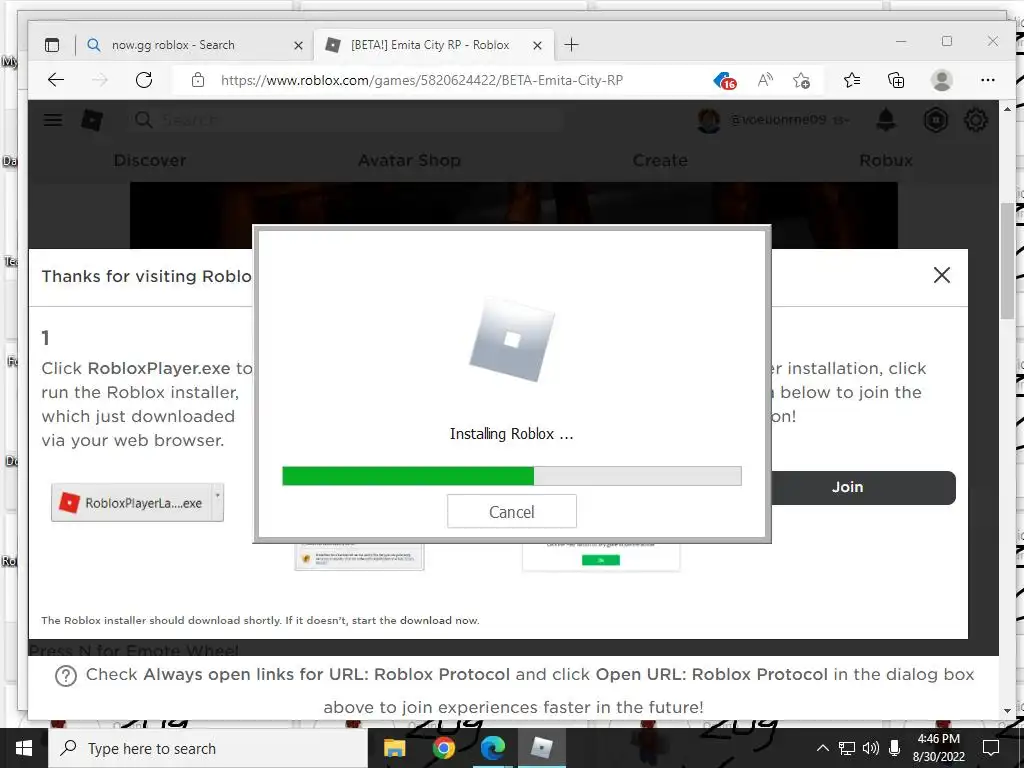1024x768 pixels.
Task: Open the Robux menu item
Action: [x=886, y=160]
